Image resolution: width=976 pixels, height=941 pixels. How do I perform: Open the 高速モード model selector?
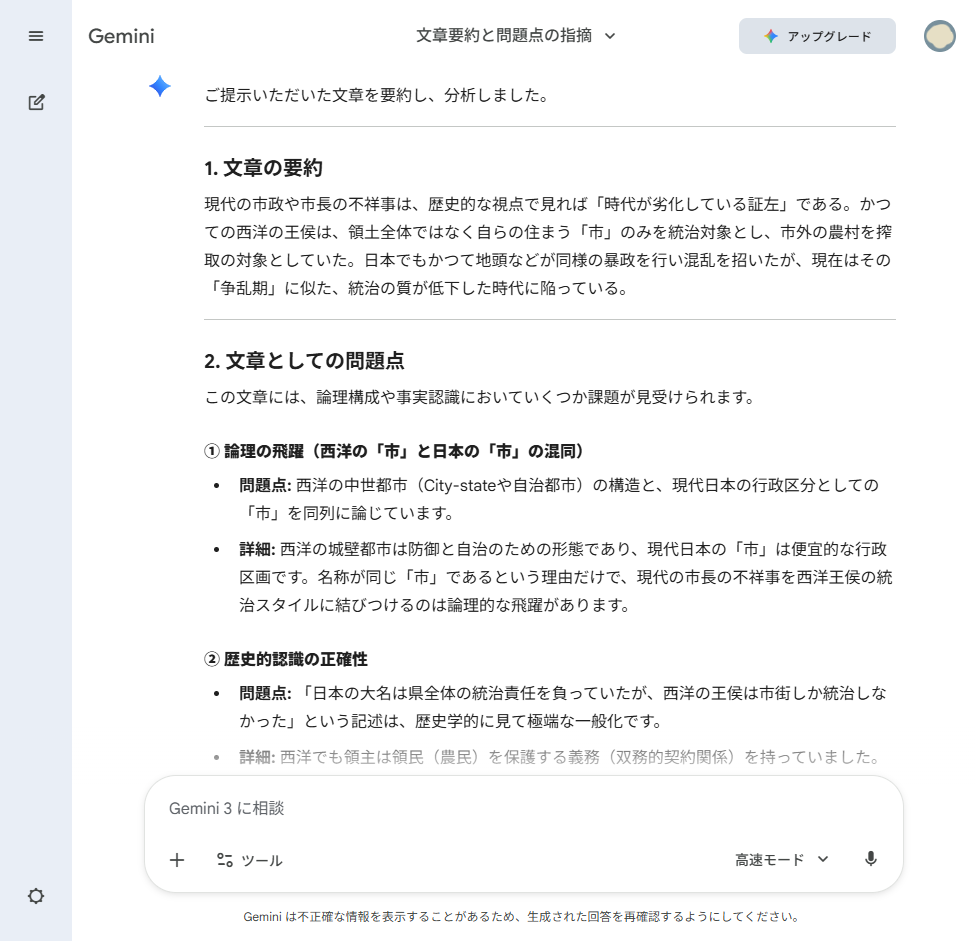782,860
